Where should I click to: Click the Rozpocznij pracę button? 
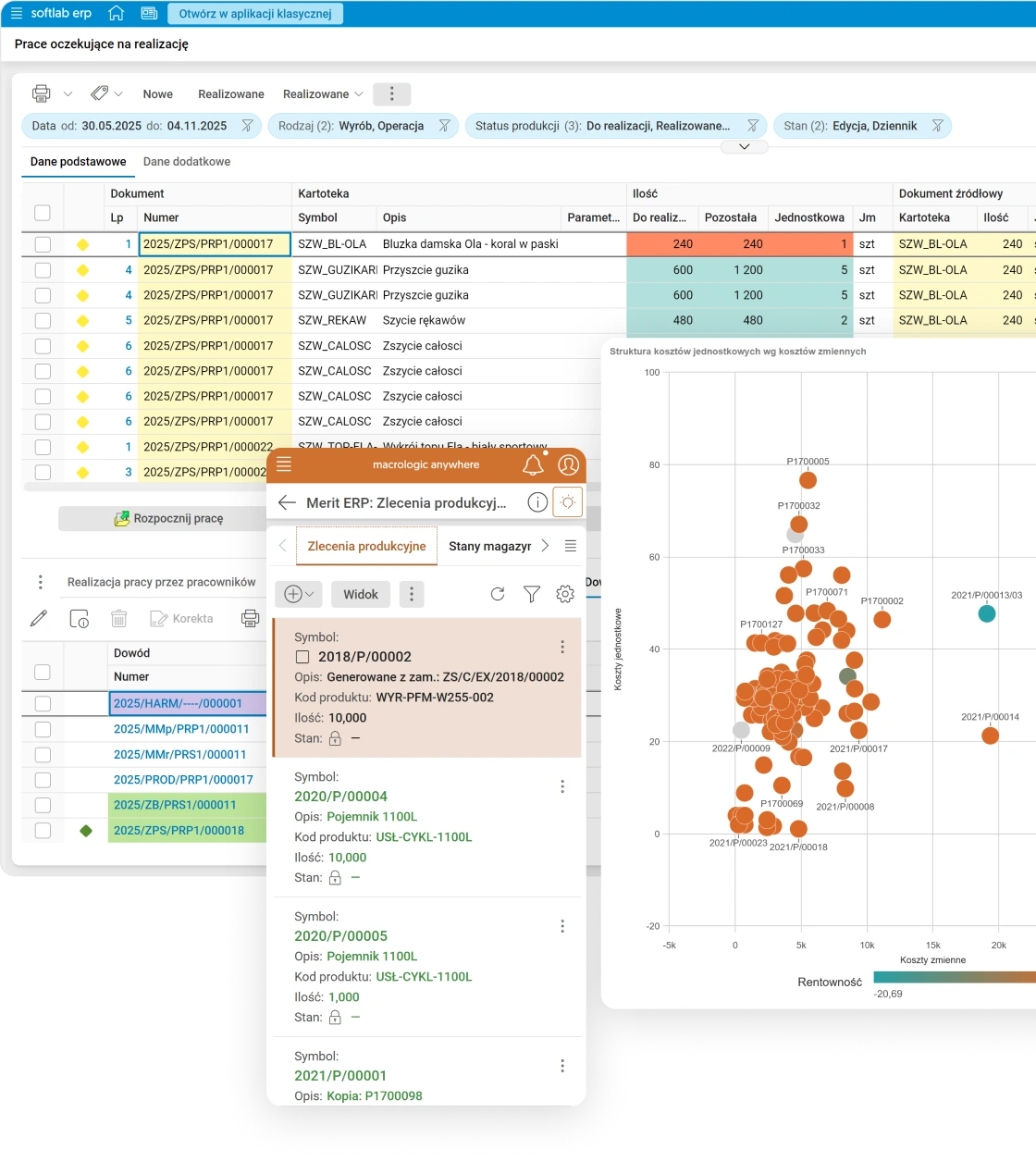(x=168, y=518)
